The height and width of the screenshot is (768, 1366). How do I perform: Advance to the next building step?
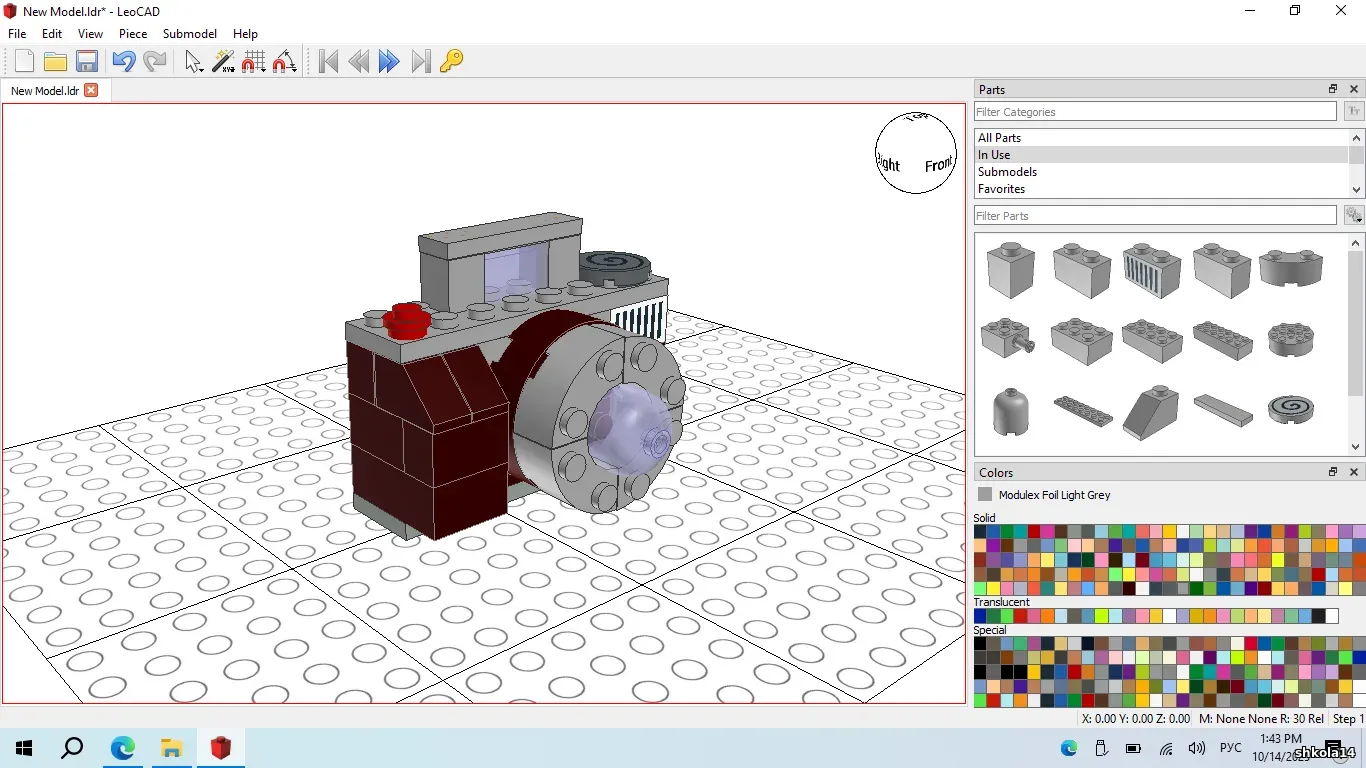pos(389,62)
